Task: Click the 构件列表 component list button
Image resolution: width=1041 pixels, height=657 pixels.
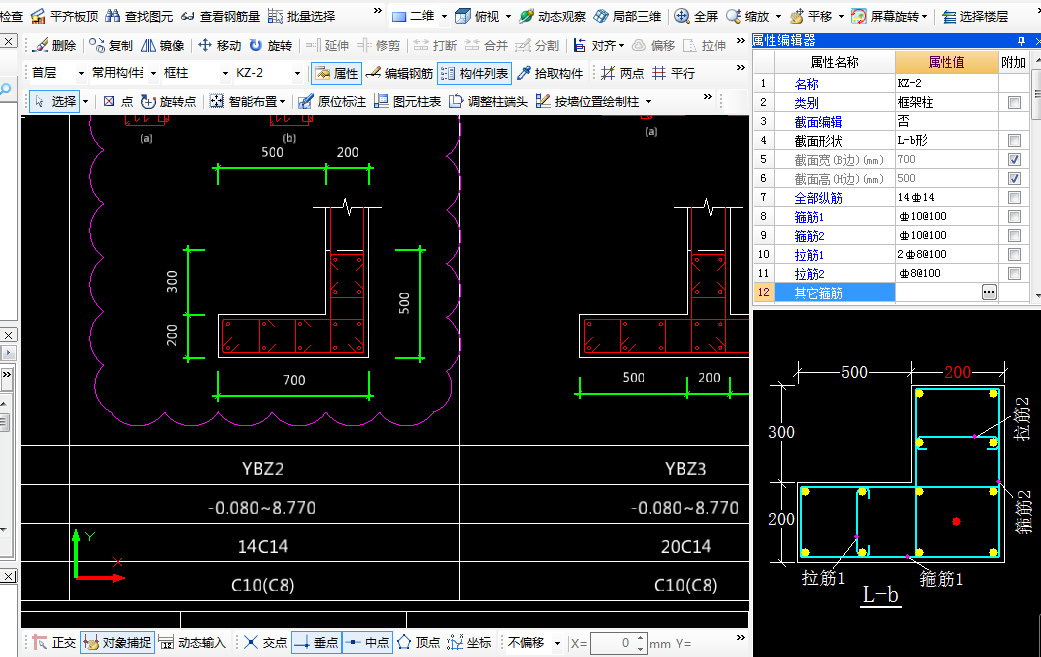Action: point(475,74)
